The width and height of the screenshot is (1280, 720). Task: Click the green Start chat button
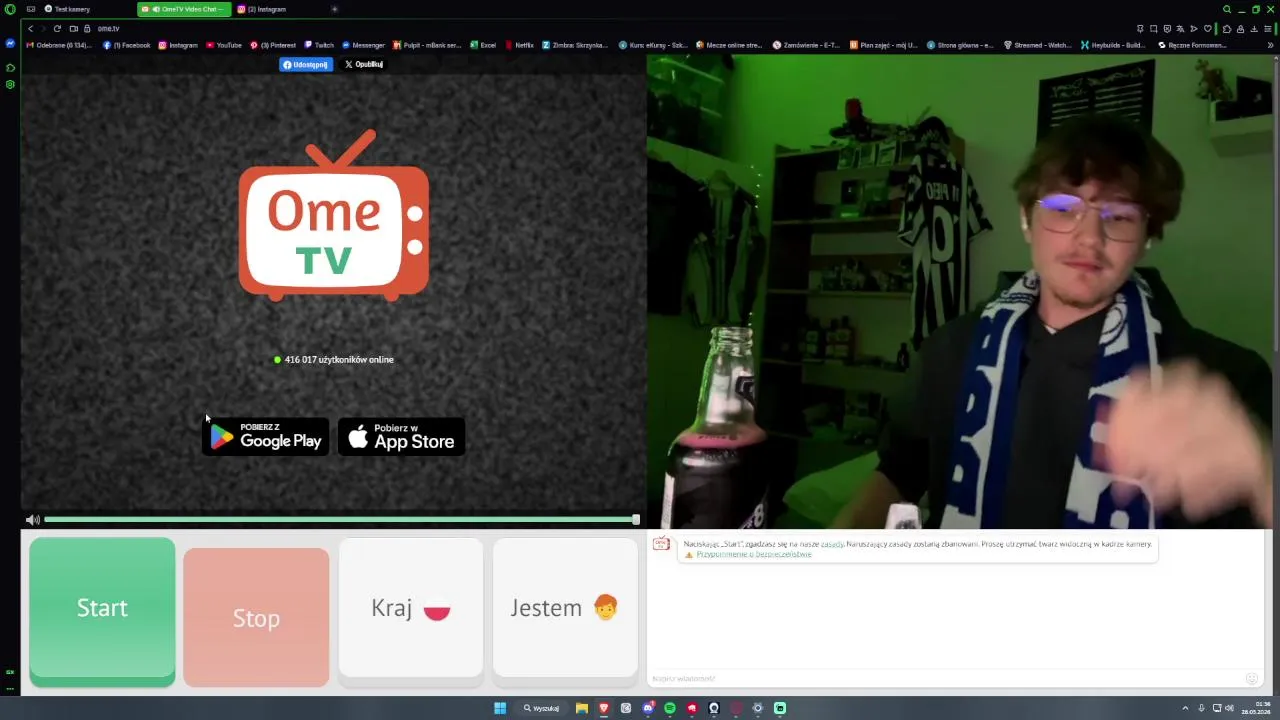pos(102,611)
